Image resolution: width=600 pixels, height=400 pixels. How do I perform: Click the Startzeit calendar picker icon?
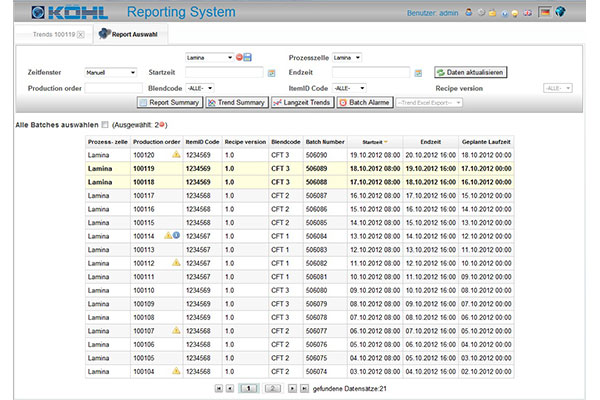(271, 73)
